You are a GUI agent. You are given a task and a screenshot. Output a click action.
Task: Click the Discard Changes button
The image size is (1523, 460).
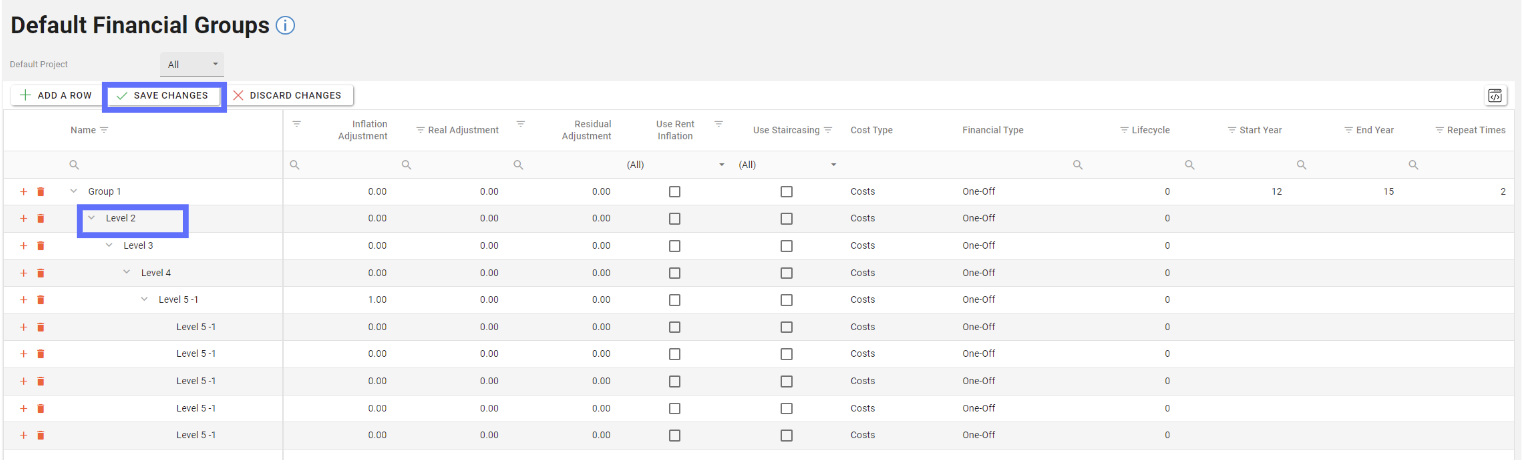[287, 96]
